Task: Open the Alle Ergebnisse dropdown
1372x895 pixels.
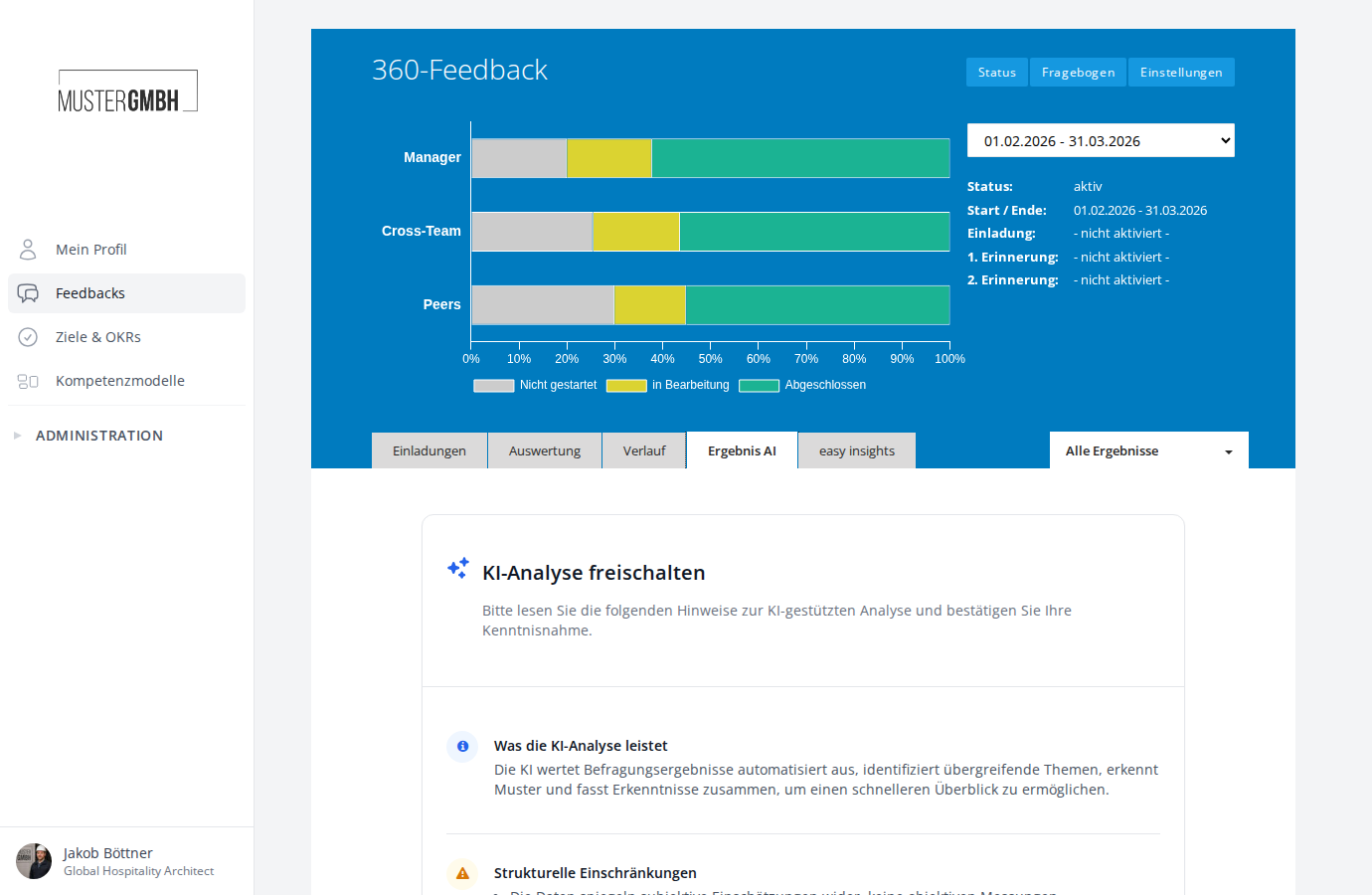Action: tap(1149, 450)
